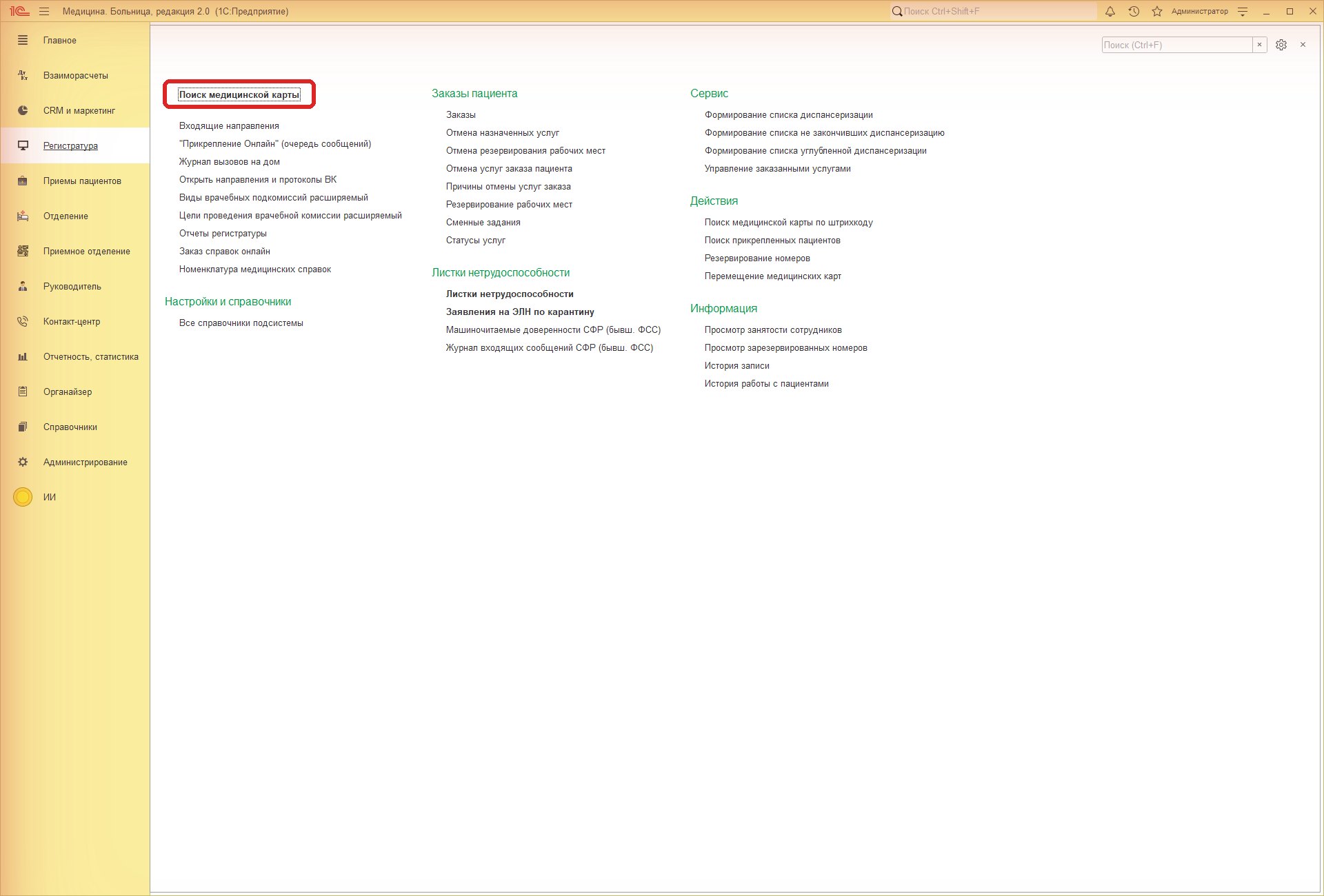Open Поиск медицинской карты по штрихкоду
The width and height of the screenshot is (1324, 896).
[x=789, y=222]
